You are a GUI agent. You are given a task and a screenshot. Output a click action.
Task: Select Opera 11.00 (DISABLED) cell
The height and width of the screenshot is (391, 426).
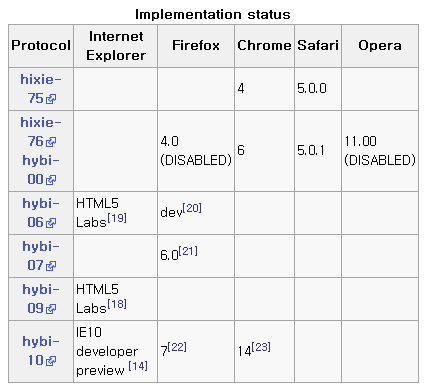380,151
